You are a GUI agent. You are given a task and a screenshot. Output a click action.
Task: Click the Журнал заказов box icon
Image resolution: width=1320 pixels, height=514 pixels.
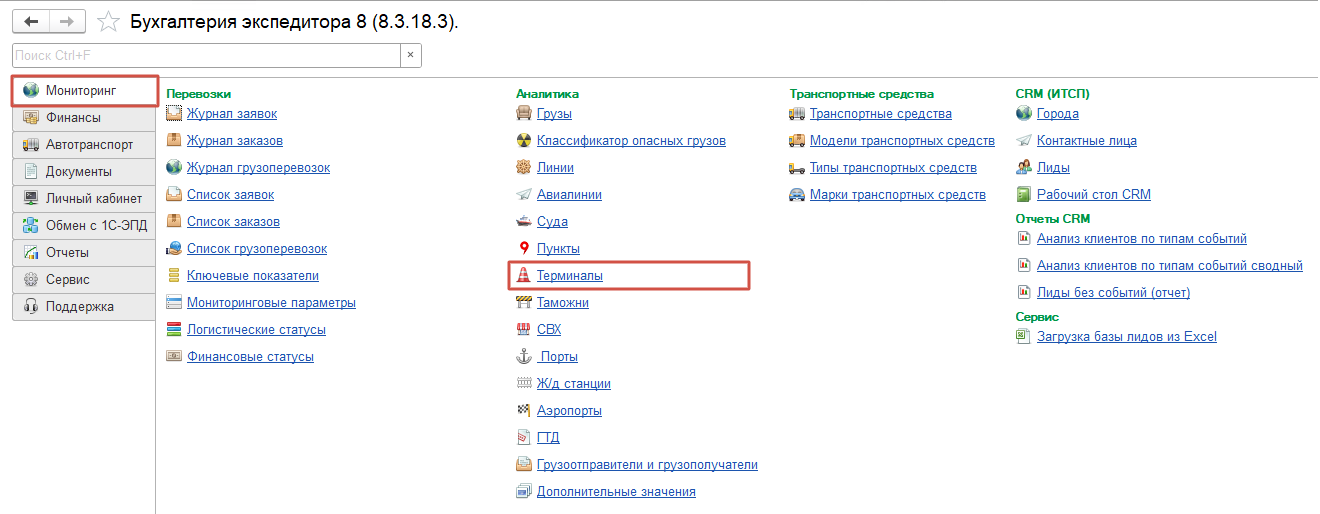pos(174,140)
